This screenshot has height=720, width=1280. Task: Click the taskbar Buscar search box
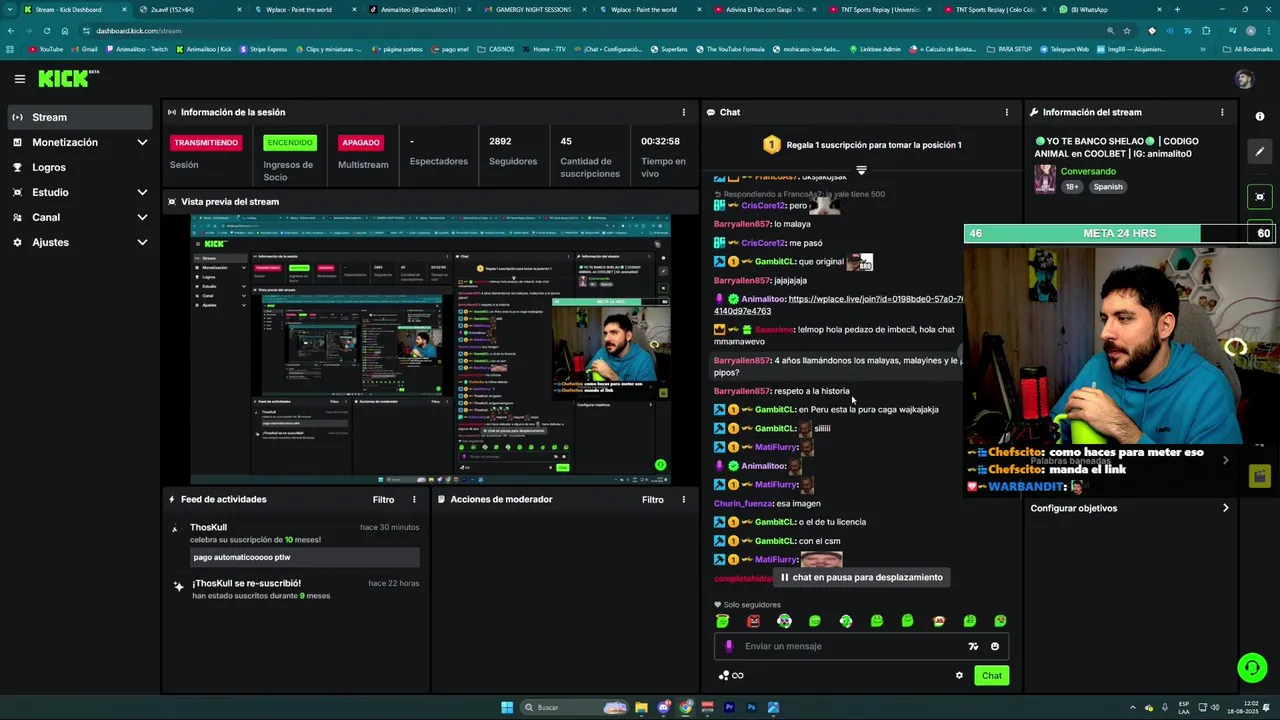[574, 707]
